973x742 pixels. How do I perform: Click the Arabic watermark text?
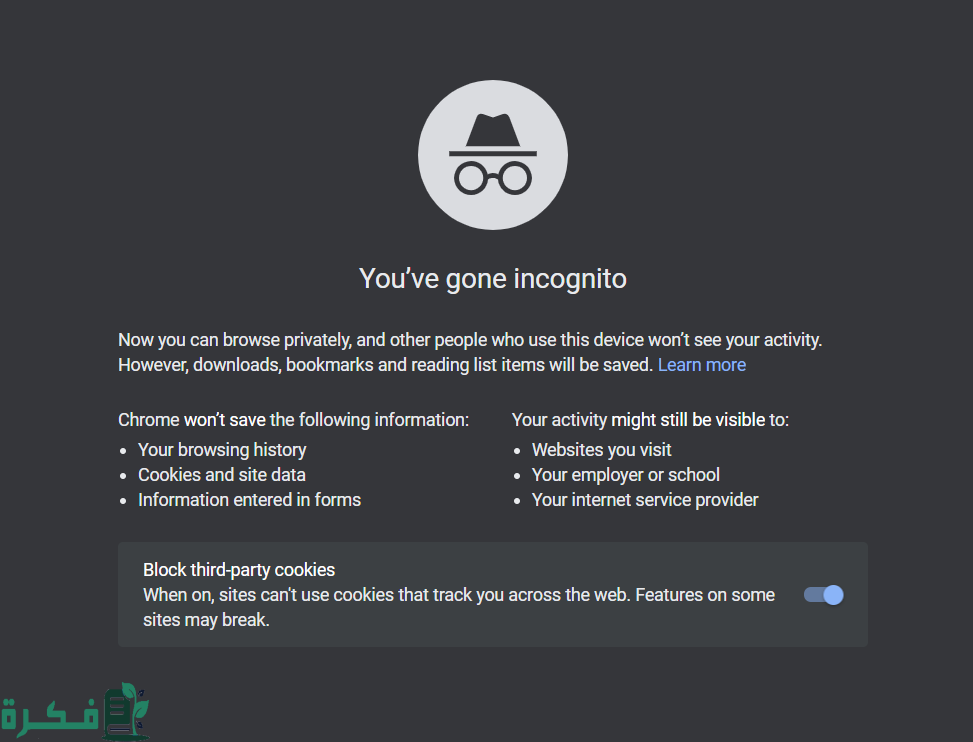50,715
